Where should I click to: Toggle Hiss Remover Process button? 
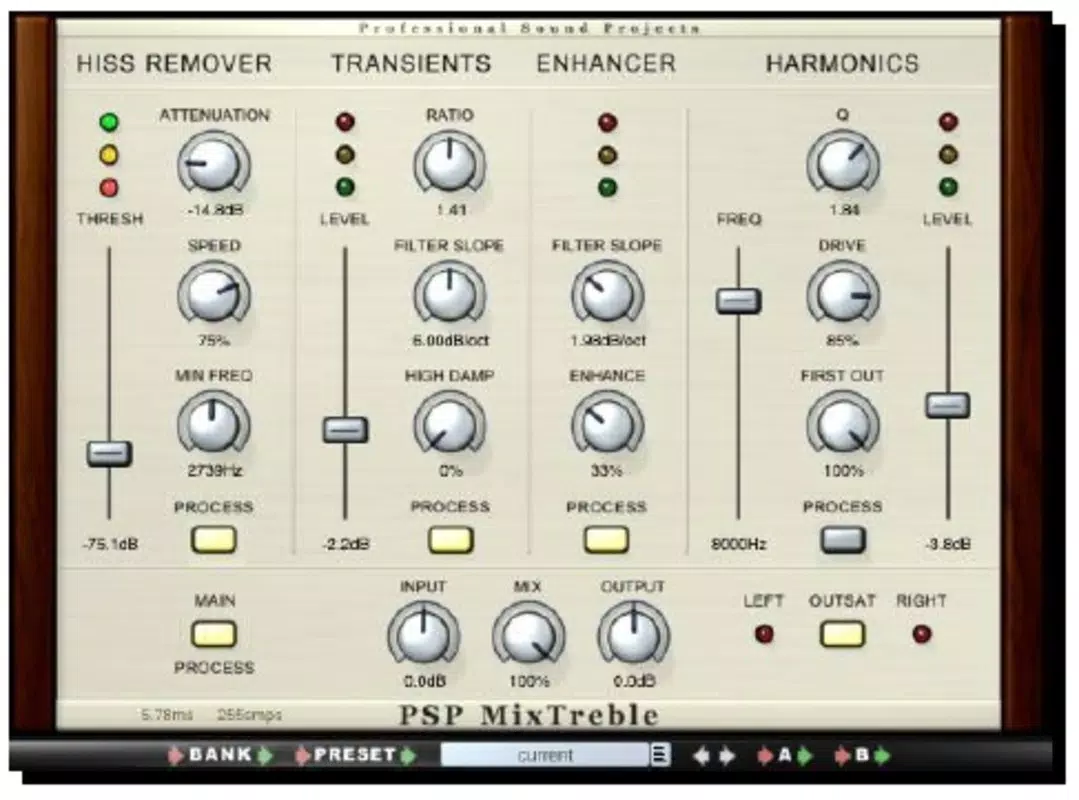click(x=213, y=539)
